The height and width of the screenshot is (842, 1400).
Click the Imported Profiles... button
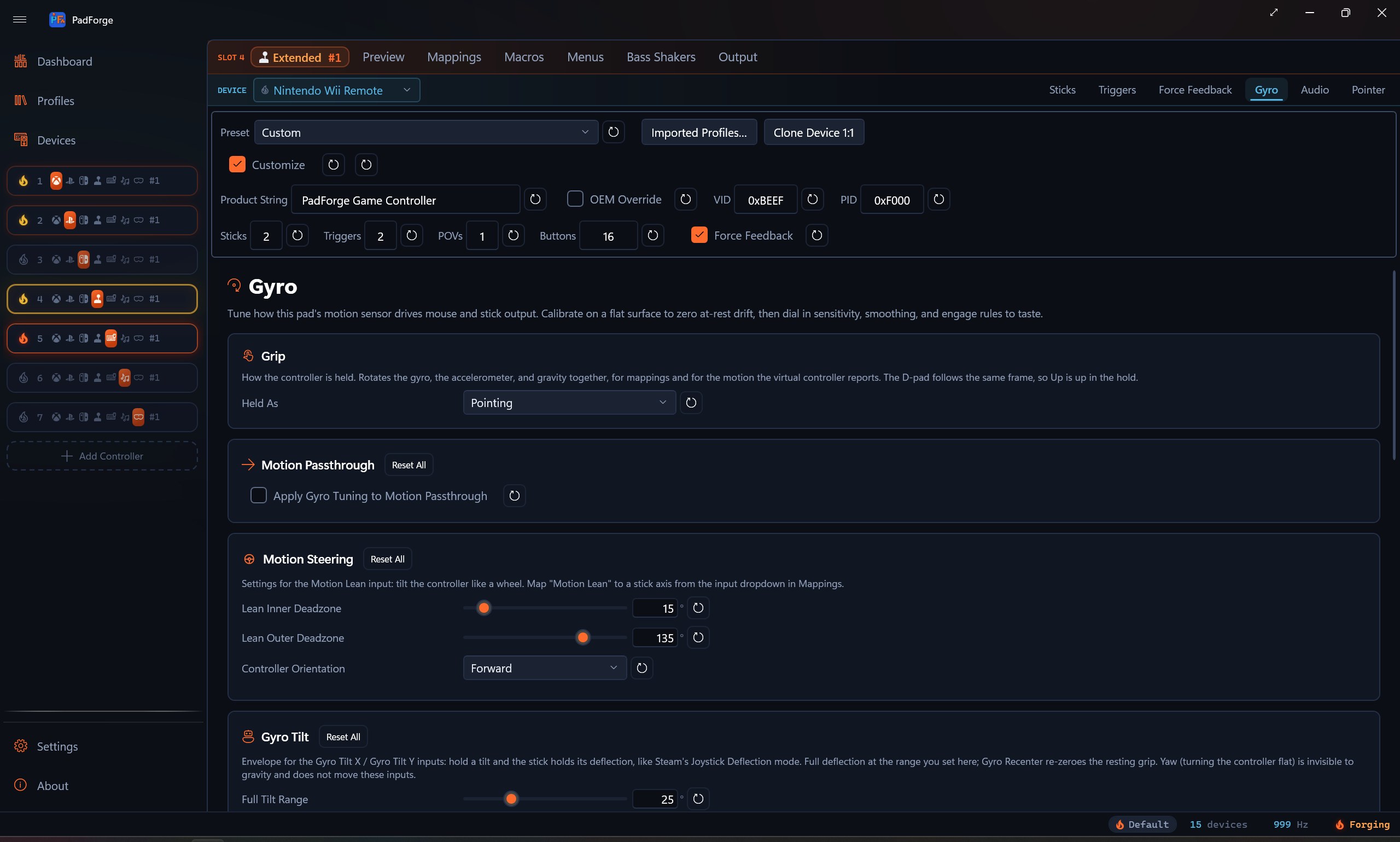tap(698, 132)
